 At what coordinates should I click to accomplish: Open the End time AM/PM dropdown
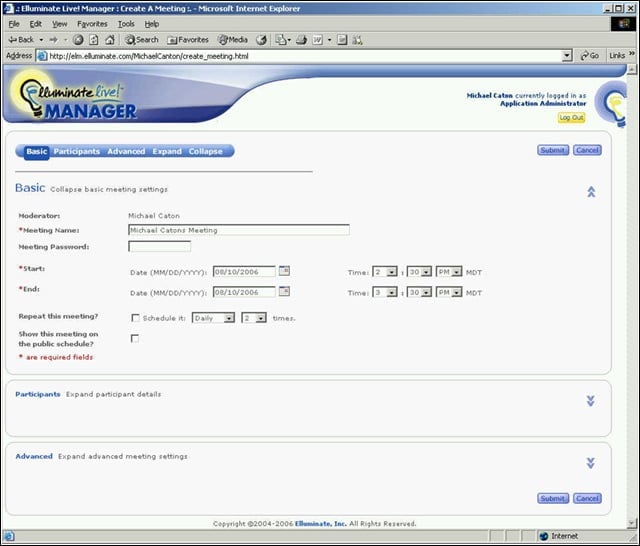pyautogui.click(x=449, y=292)
